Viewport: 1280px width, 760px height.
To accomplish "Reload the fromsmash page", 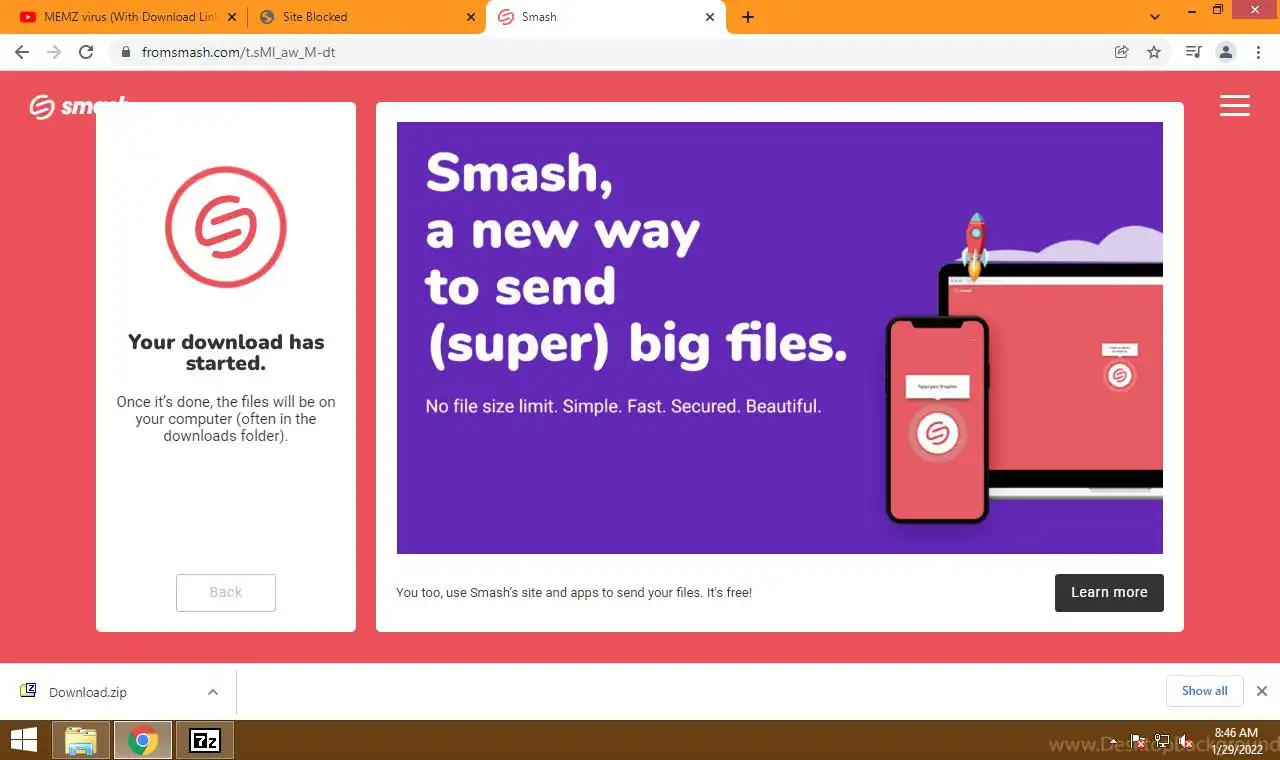I will [86, 52].
